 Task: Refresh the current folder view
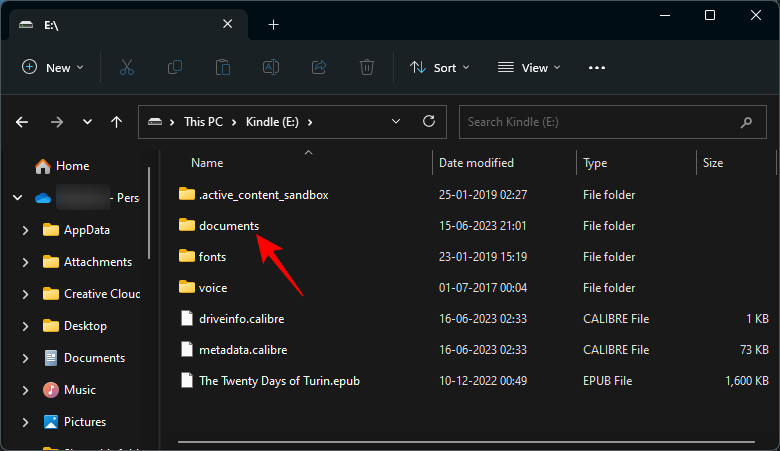point(429,121)
